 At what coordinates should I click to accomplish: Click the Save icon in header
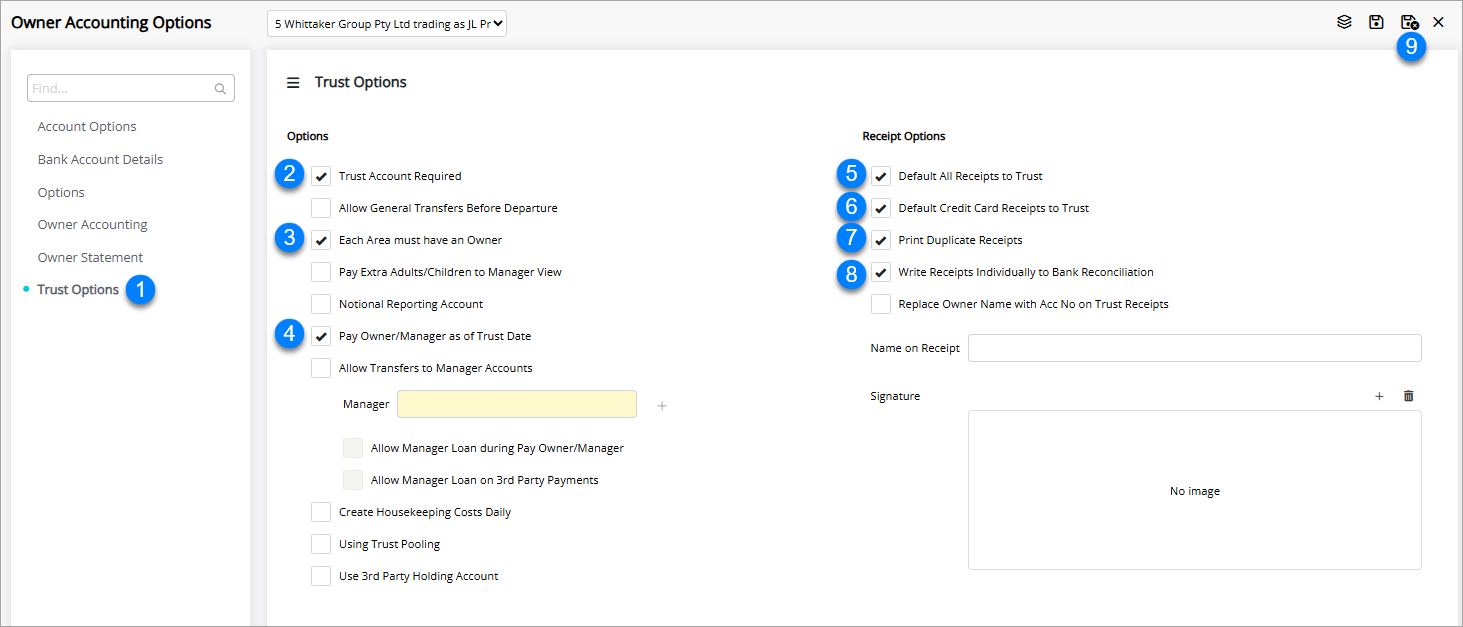pyautogui.click(x=1376, y=22)
